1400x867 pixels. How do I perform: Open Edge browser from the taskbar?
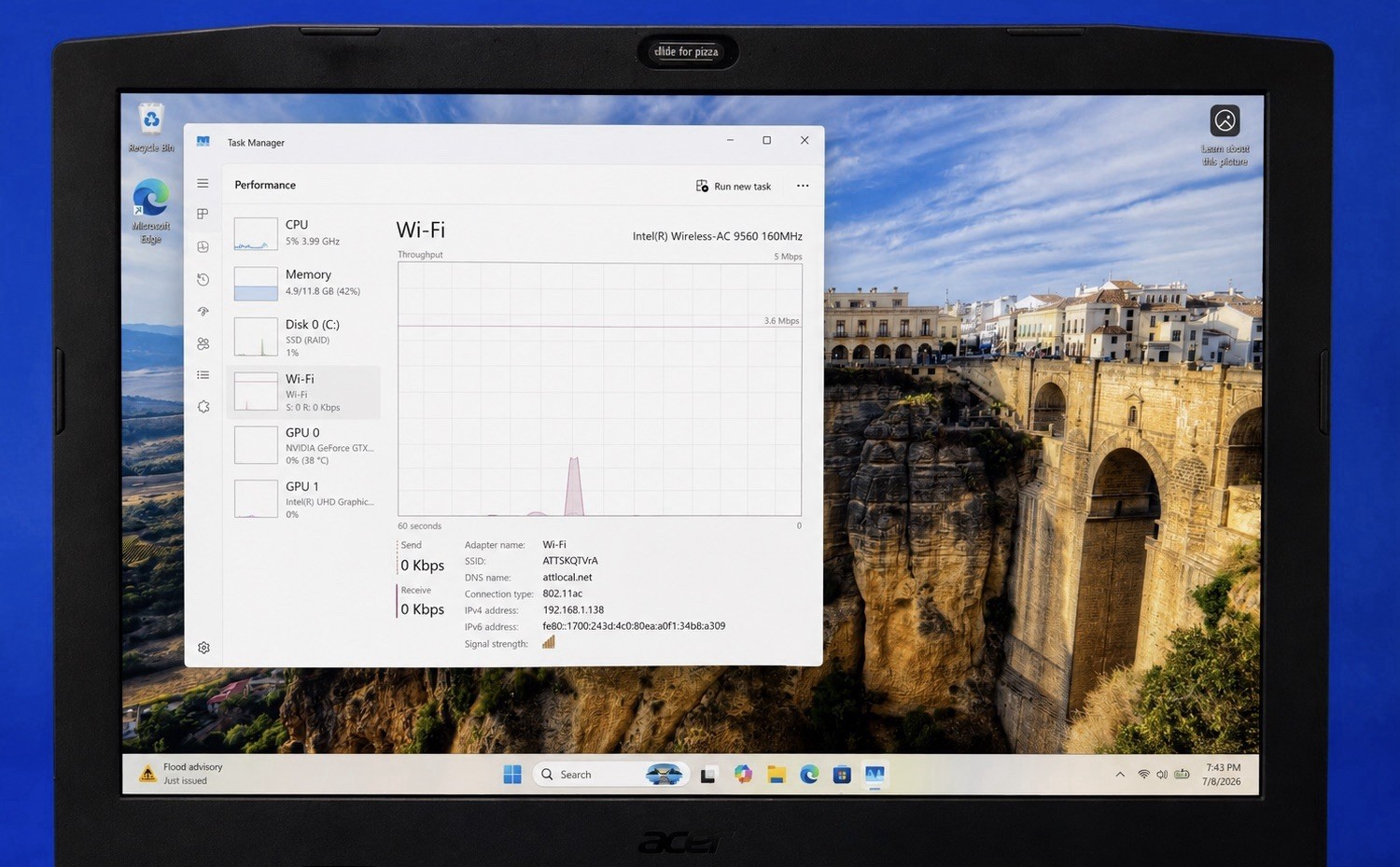click(x=809, y=775)
